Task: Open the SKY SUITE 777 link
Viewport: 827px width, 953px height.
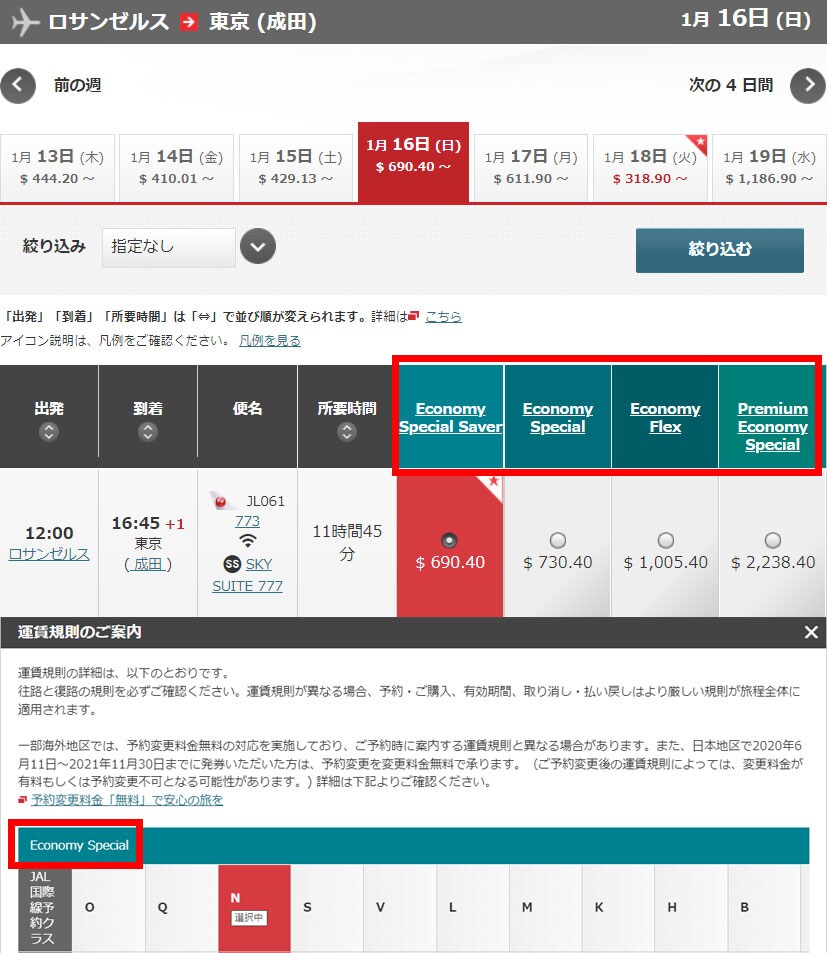Action: tap(247, 575)
